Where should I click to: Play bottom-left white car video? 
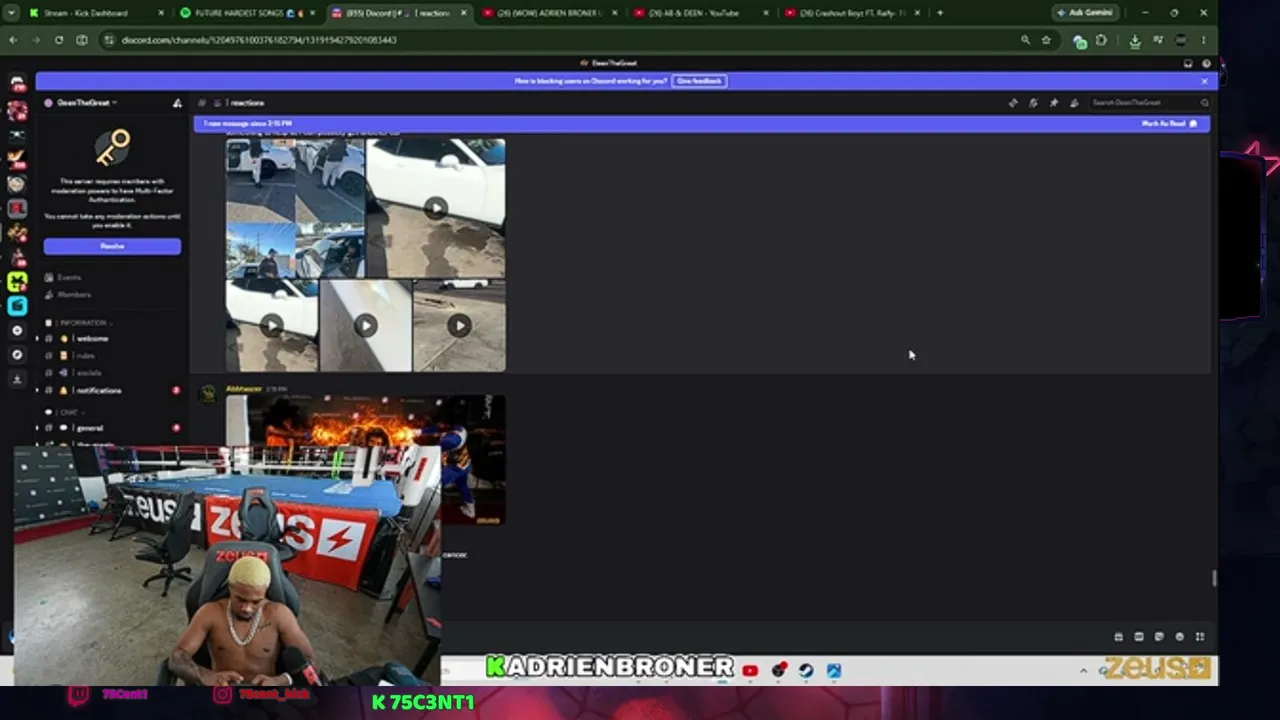click(271, 326)
